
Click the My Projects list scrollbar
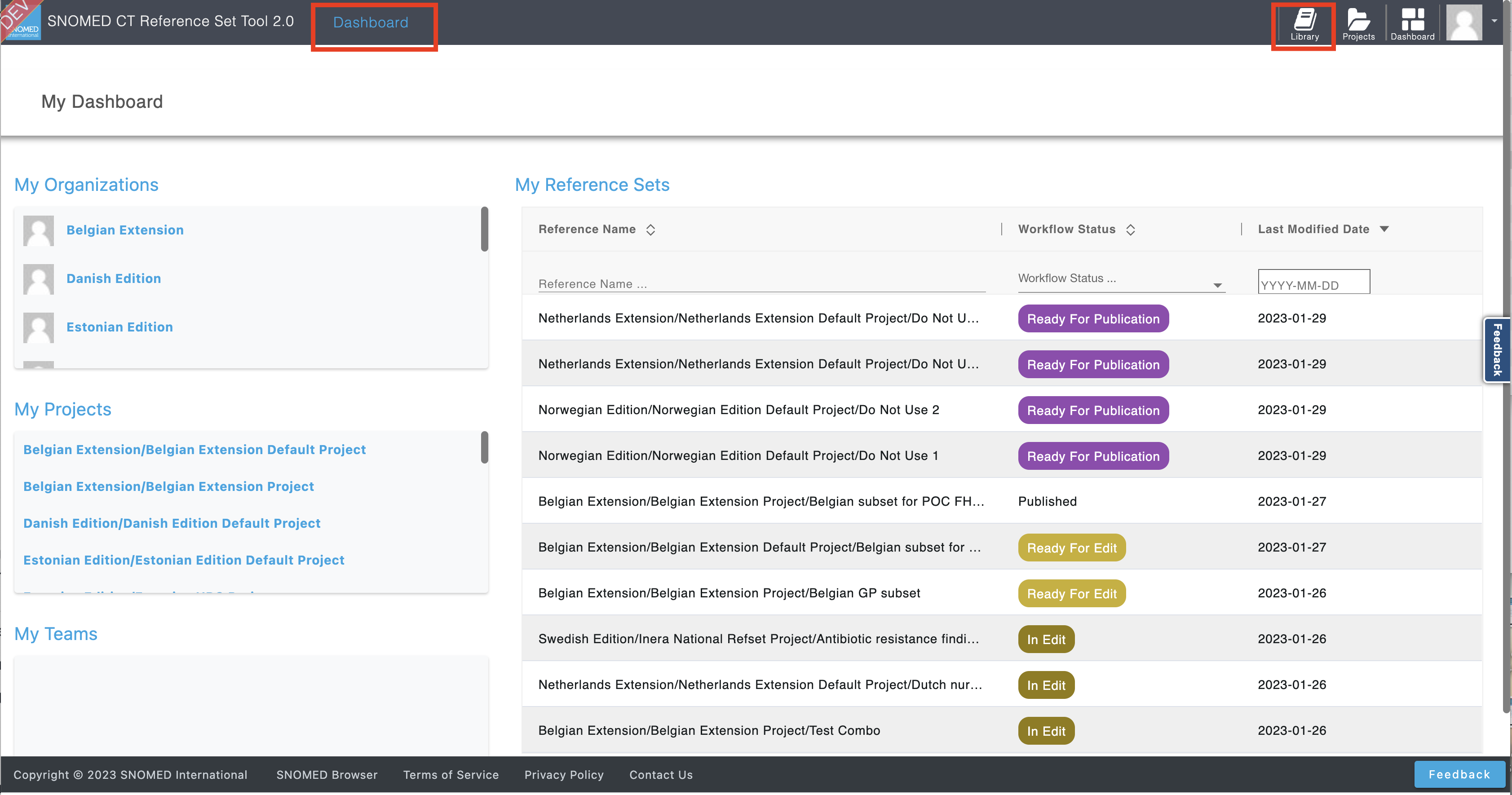[484, 448]
